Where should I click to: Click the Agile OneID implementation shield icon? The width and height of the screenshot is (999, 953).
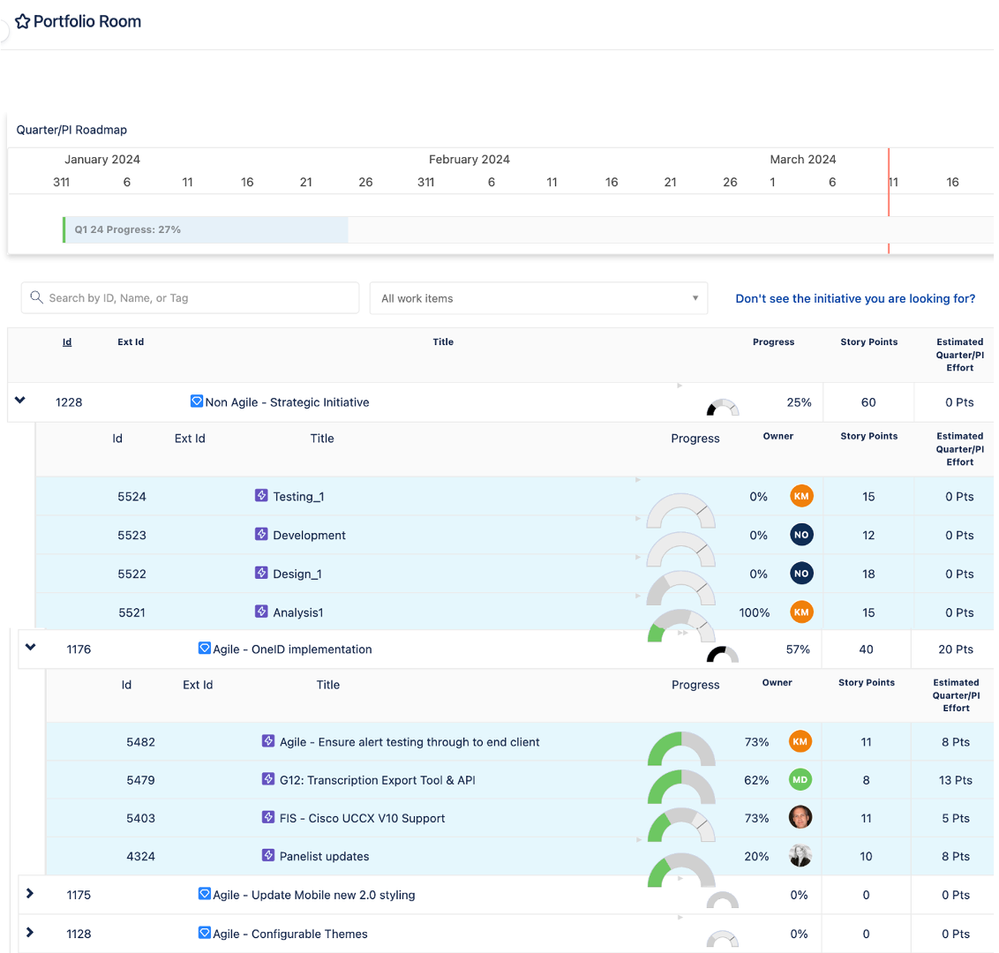(x=204, y=649)
